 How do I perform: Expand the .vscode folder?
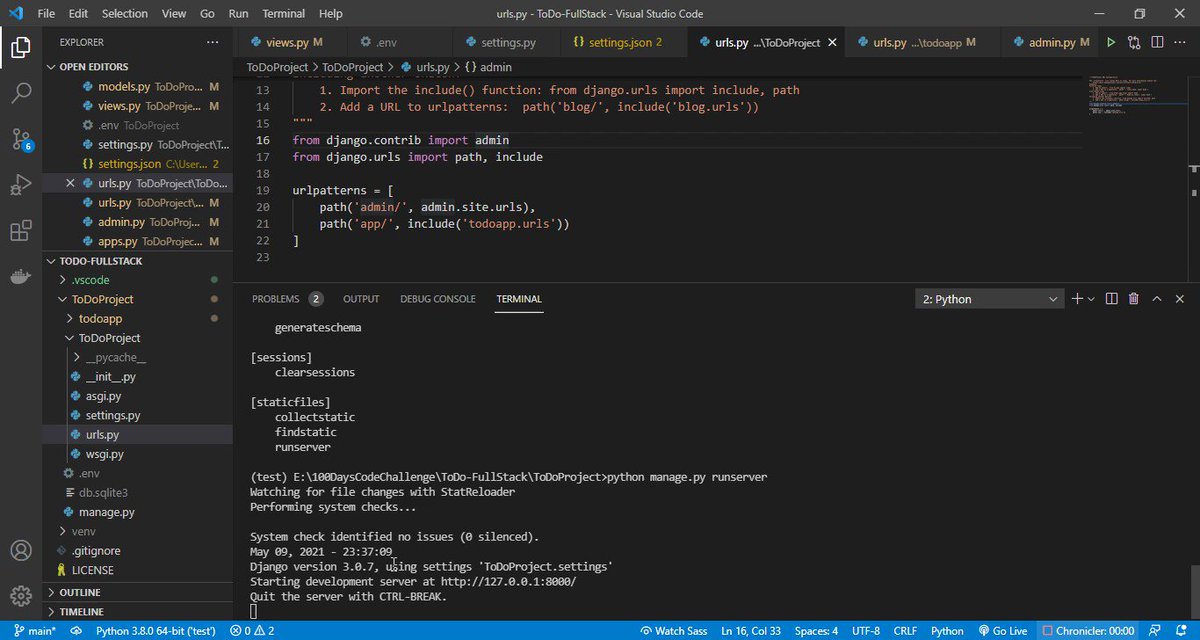tap(137, 280)
